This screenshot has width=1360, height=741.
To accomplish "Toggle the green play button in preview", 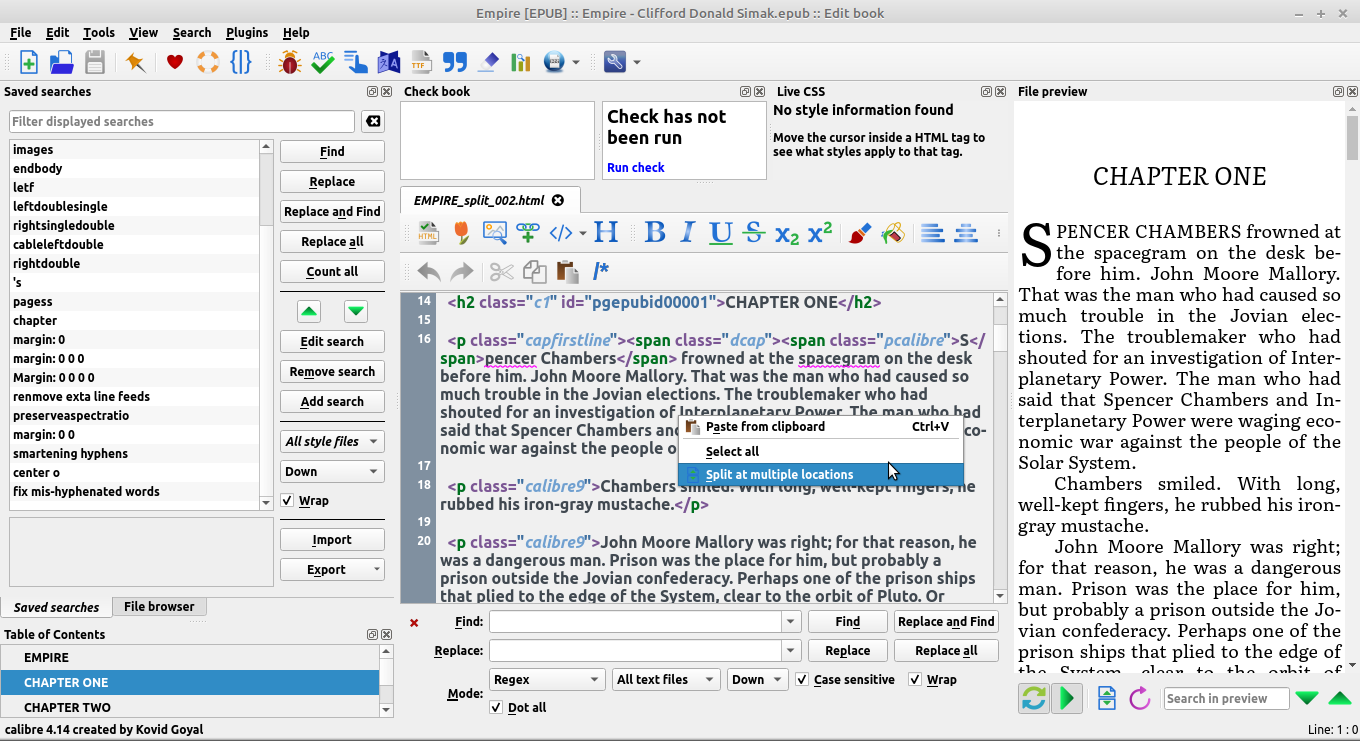I will (1067, 698).
